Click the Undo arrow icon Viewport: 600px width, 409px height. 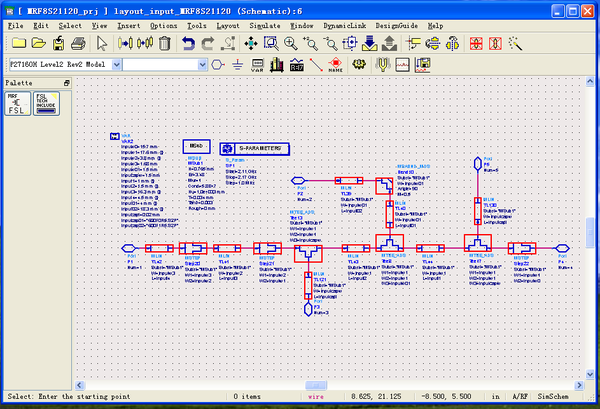(x=187, y=43)
